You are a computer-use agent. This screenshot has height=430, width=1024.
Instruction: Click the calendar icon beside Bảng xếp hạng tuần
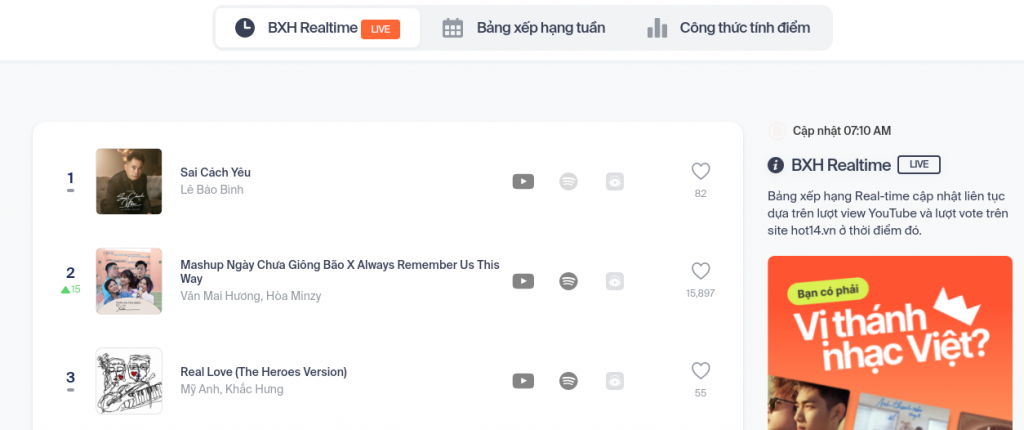pyautogui.click(x=453, y=28)
